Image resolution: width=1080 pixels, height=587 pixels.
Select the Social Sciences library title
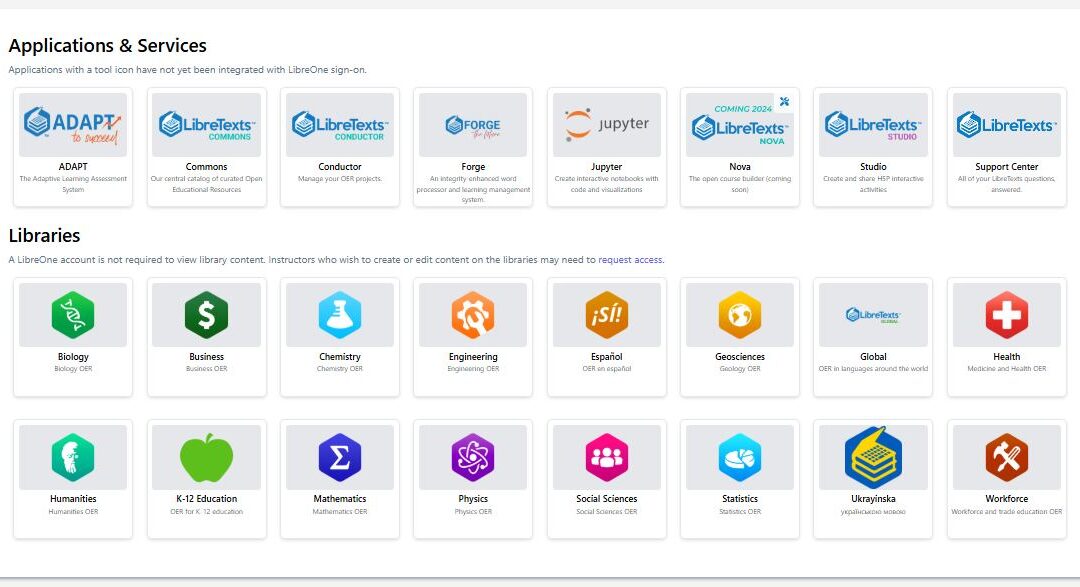(606, 499)
